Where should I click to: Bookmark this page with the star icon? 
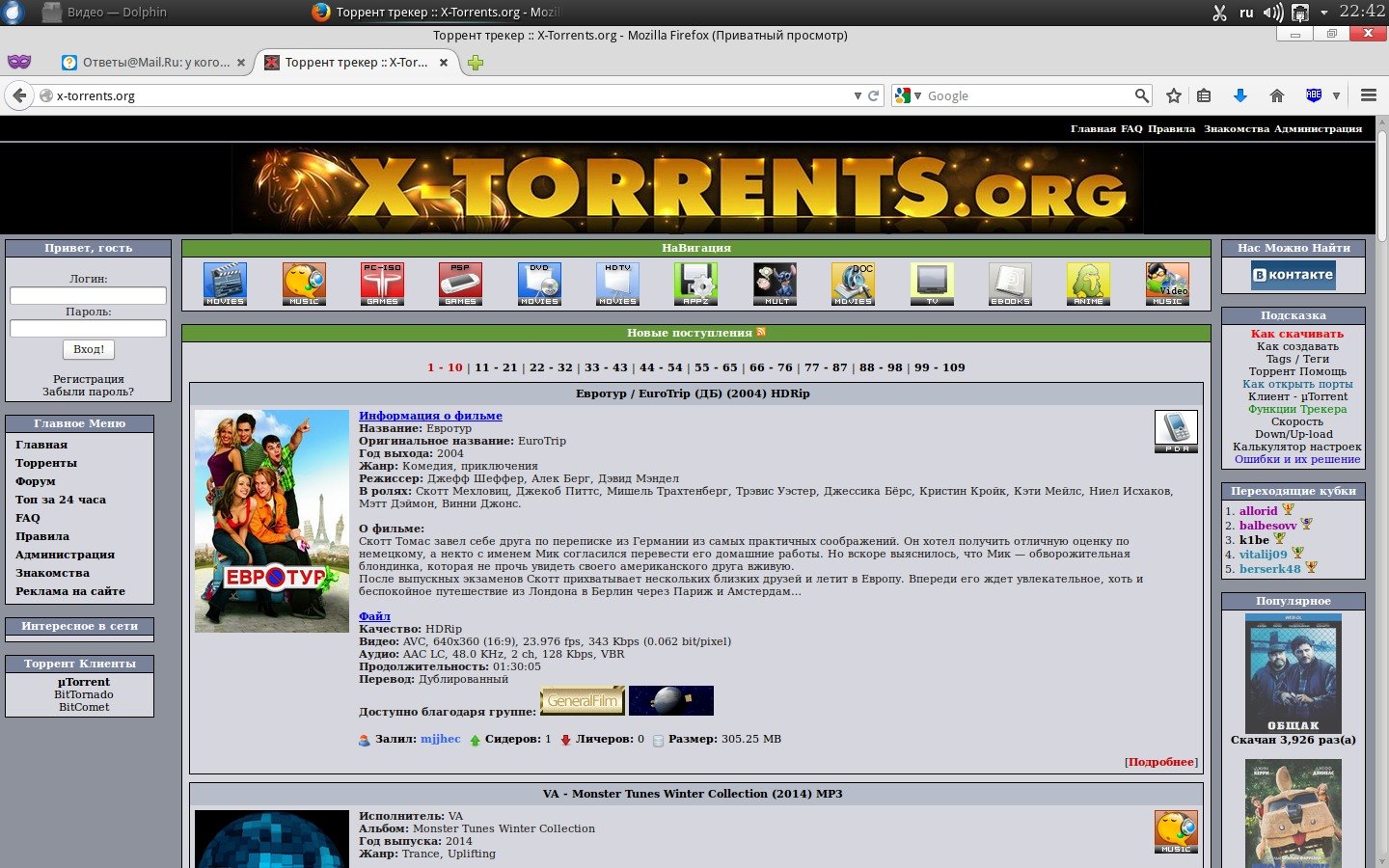(x=1174, y=95)
